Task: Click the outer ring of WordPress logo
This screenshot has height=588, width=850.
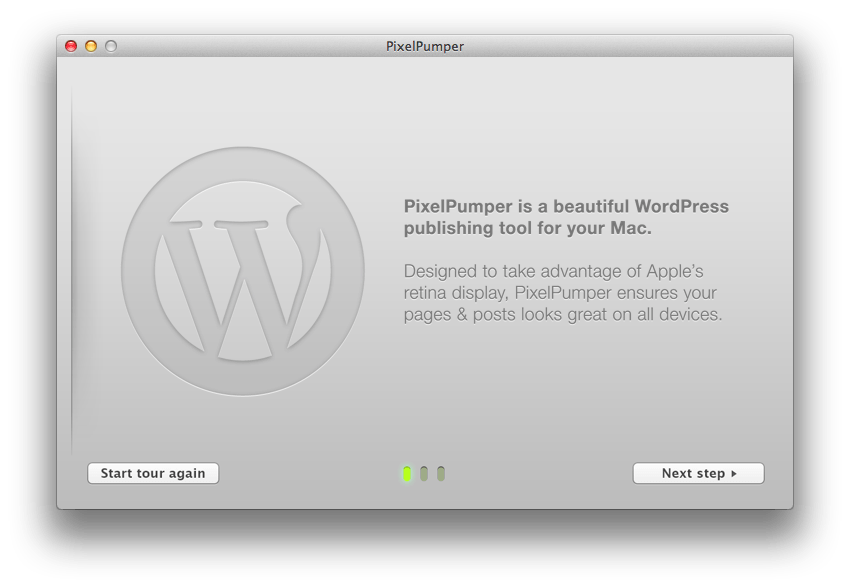Action: 137,271
